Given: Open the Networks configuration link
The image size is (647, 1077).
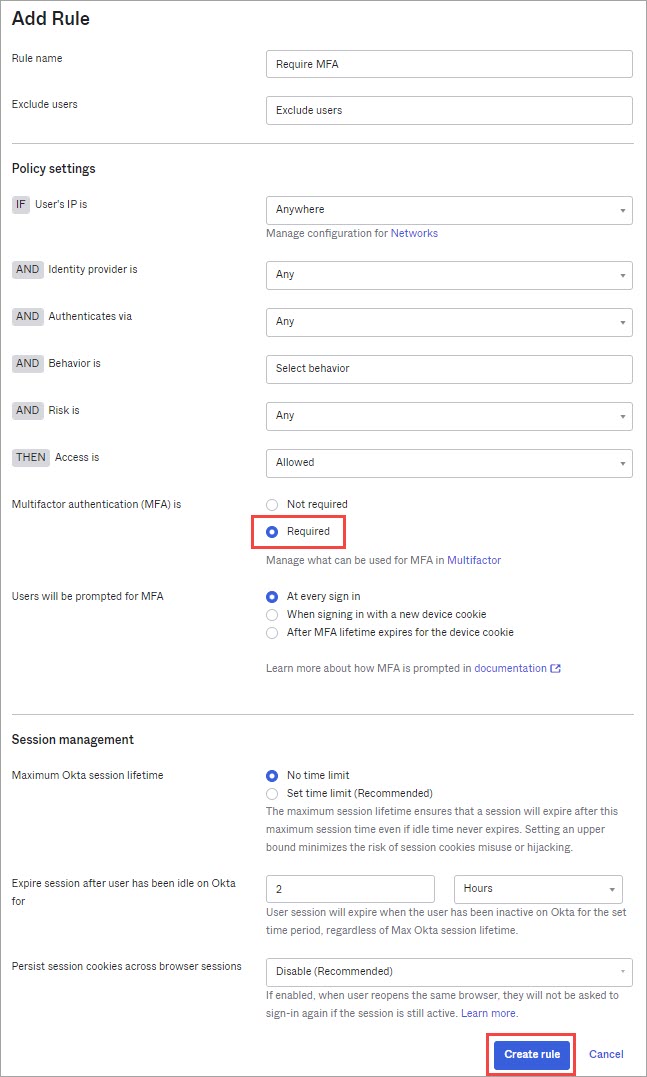Looking at the screenshot, I should (x=414, y=234).
